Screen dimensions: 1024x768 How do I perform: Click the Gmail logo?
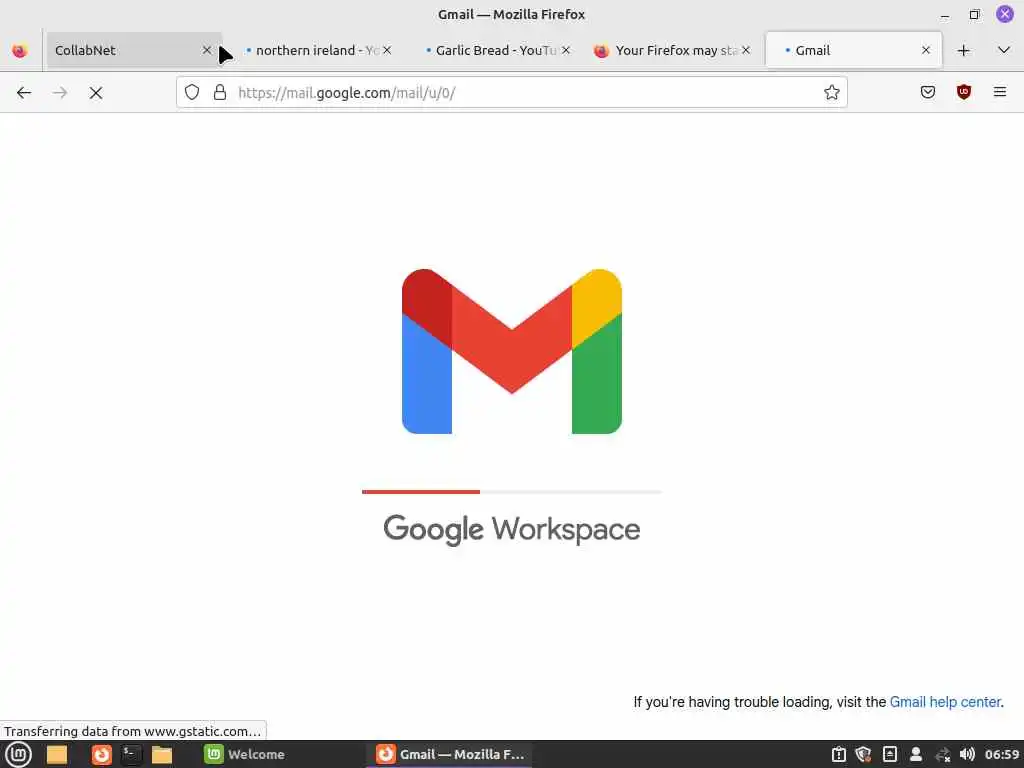pos(512,351)
